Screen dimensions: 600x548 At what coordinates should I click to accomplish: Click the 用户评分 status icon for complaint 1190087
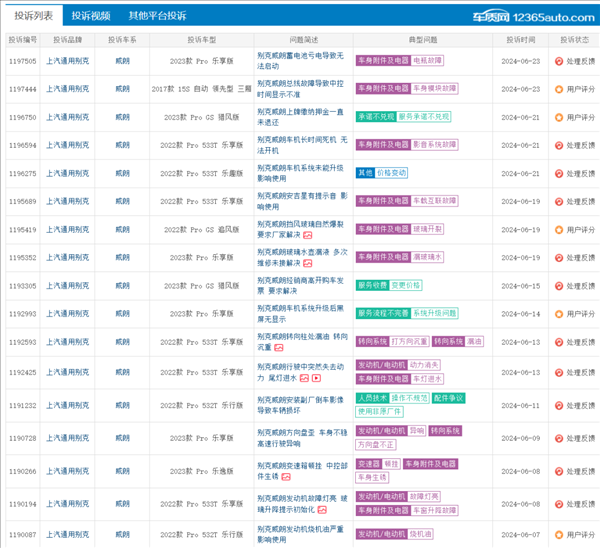point(558,535)
